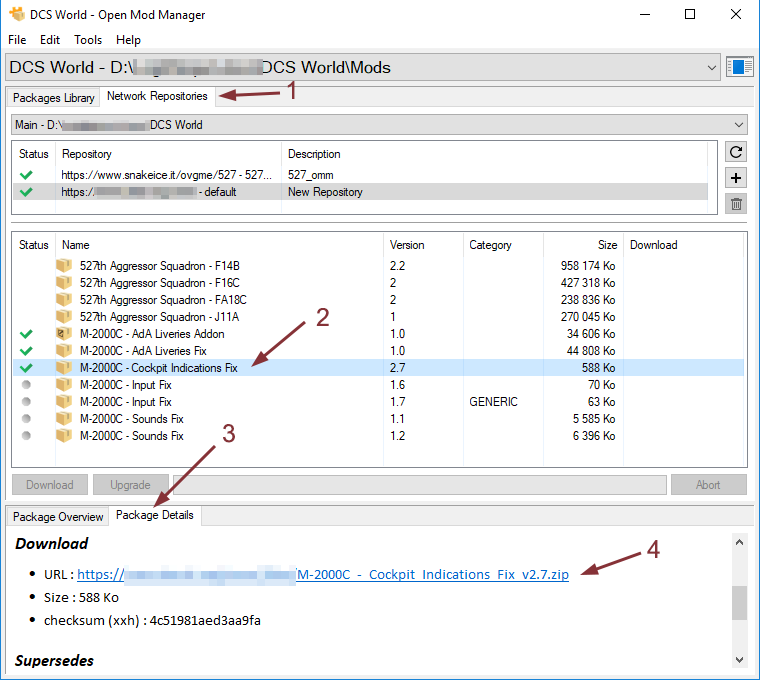Click green check status of AdA Liveries Fix
760x680 pixels.
click(26, 351)
